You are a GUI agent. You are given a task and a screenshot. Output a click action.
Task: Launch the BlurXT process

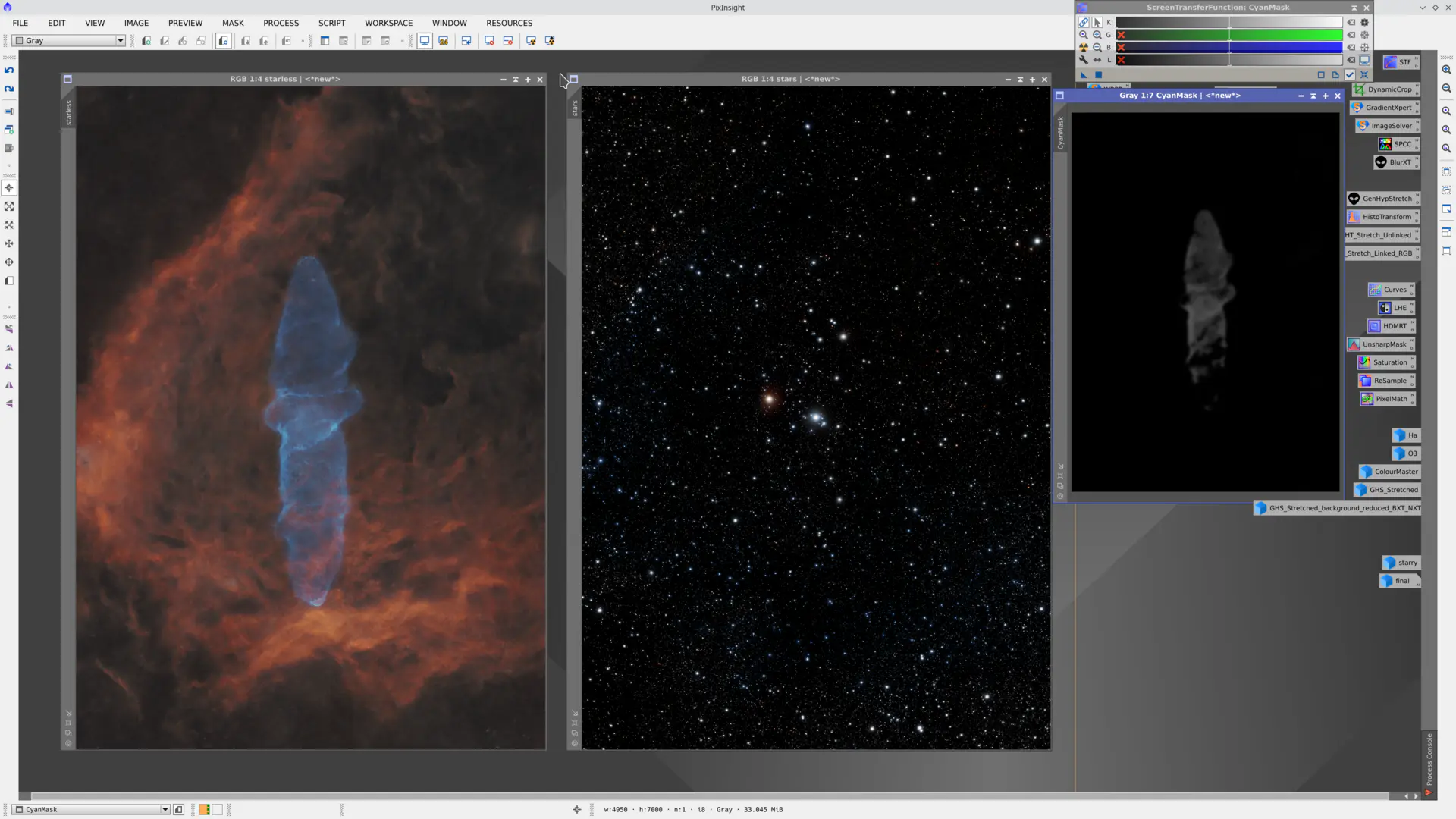[x=1396, y=162]
